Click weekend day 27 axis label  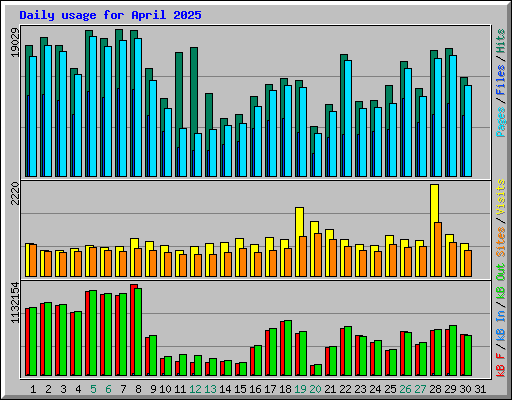420,389
